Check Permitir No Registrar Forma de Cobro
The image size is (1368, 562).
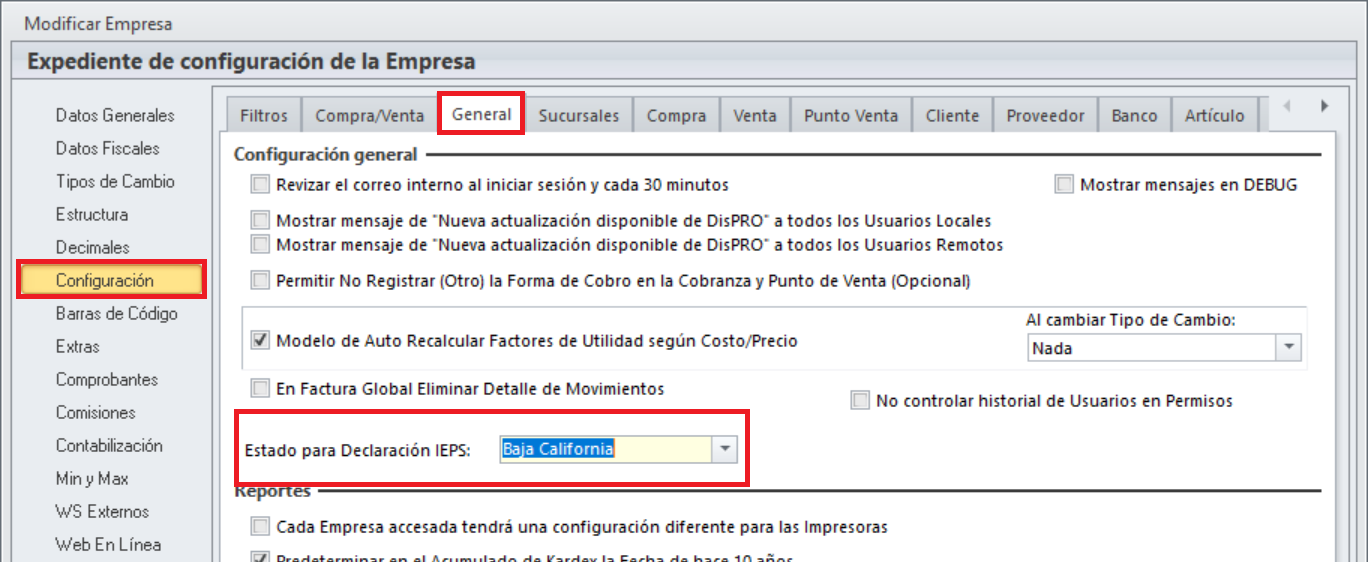[x=261, y=281]
